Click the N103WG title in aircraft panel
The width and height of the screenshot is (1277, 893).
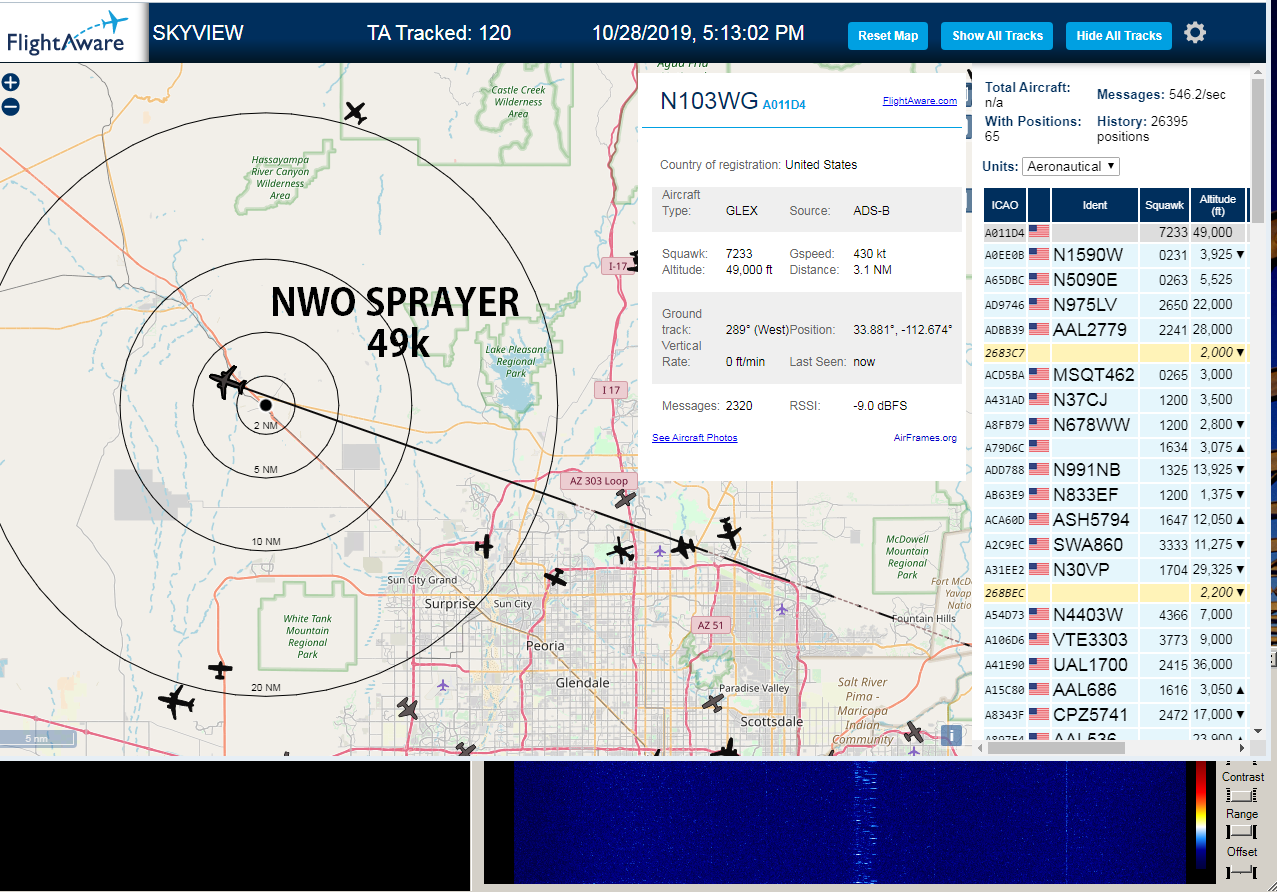[x=708, y=100]
